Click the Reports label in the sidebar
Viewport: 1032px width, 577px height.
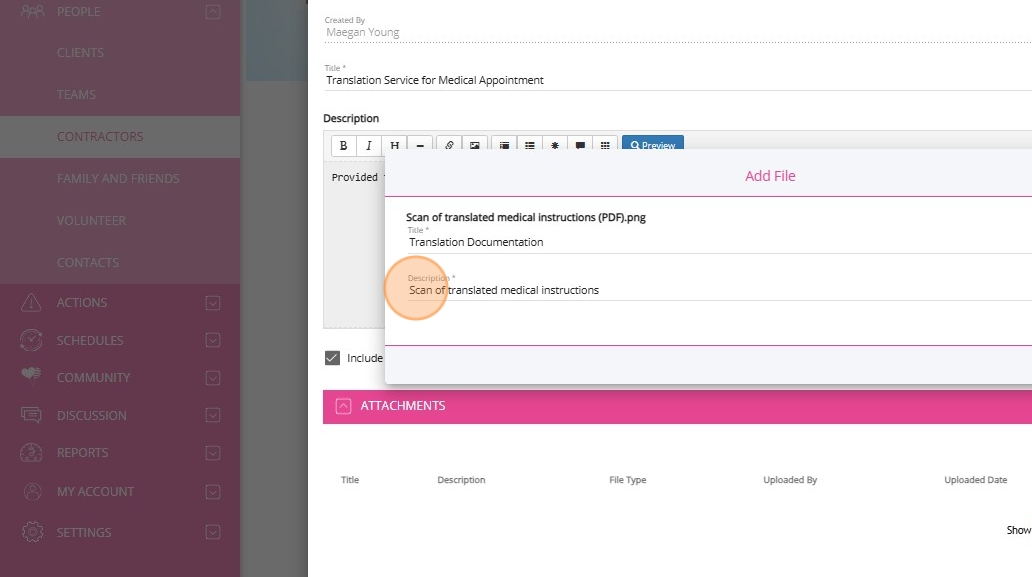(x=82, y=453)
